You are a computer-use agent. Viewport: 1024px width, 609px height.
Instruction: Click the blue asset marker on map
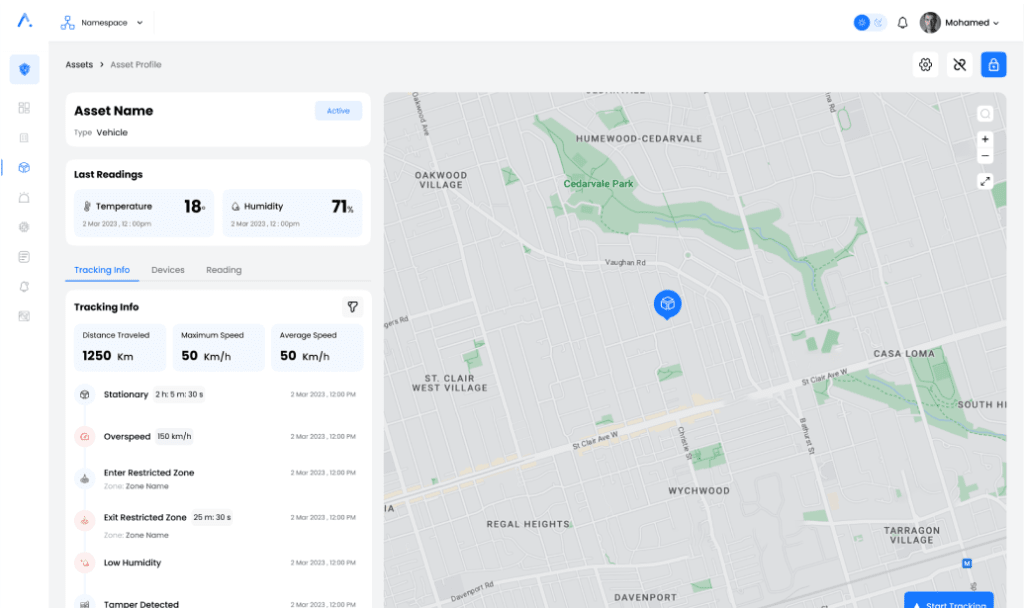[667, 304]
